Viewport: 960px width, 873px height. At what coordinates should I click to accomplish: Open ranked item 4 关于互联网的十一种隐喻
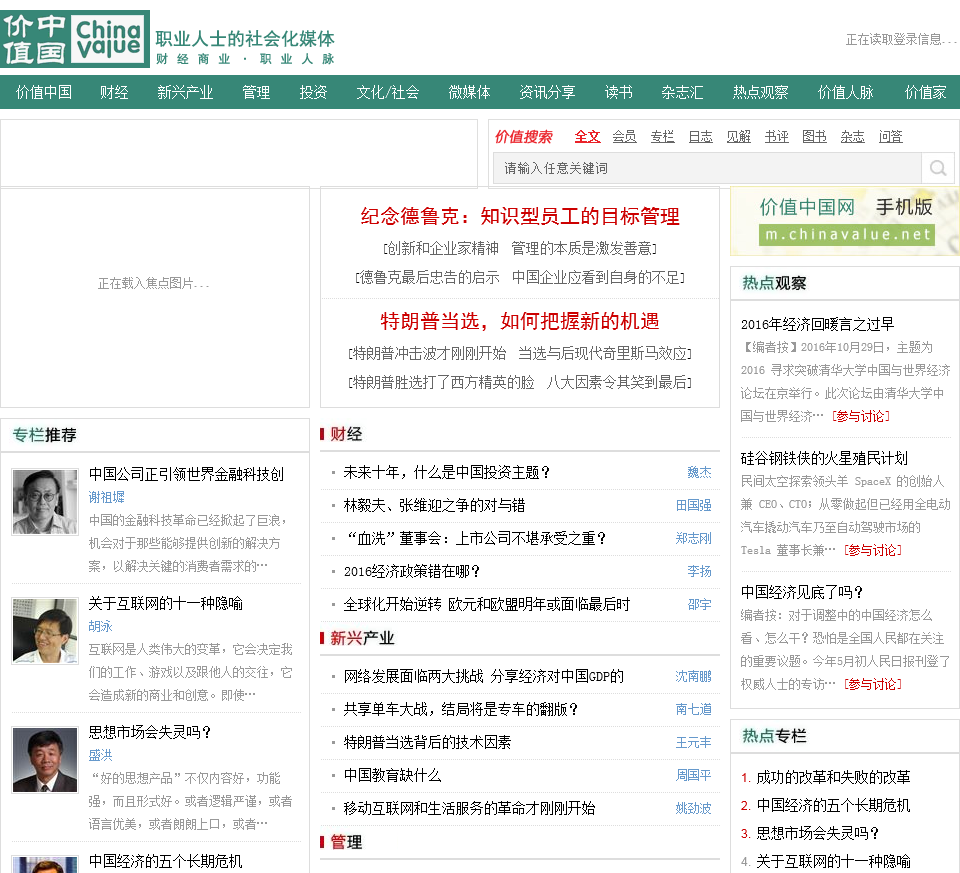pos(833,861)
